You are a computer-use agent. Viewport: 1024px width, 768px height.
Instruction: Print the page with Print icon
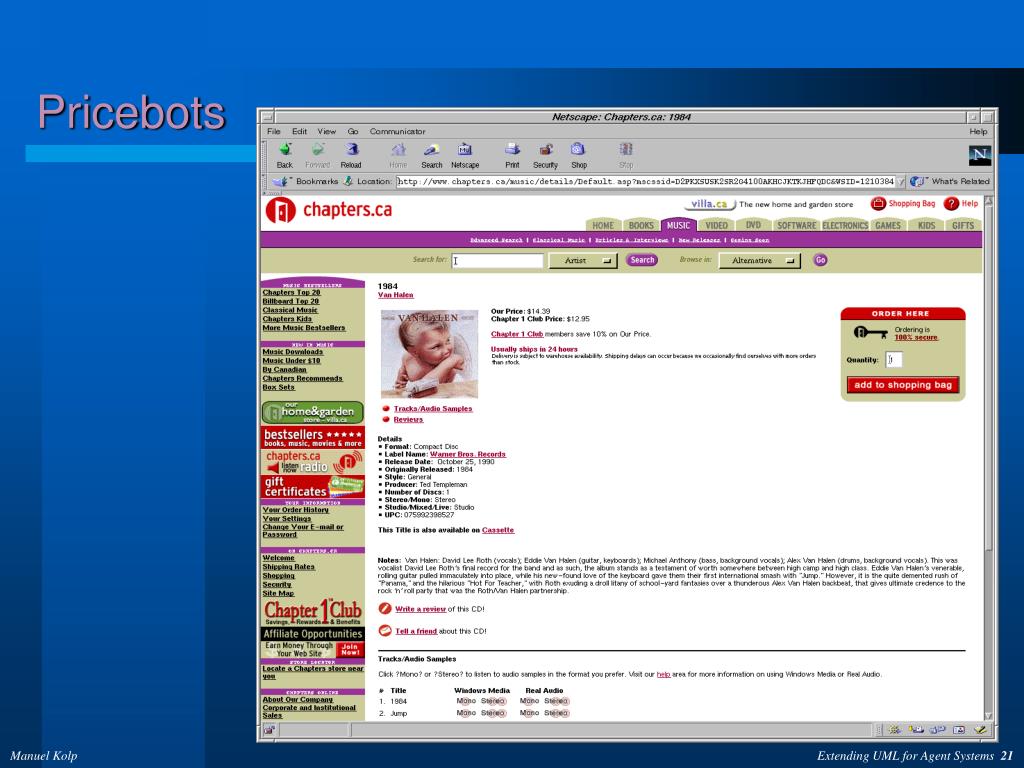pyautogui.click(x=513, y=150)
